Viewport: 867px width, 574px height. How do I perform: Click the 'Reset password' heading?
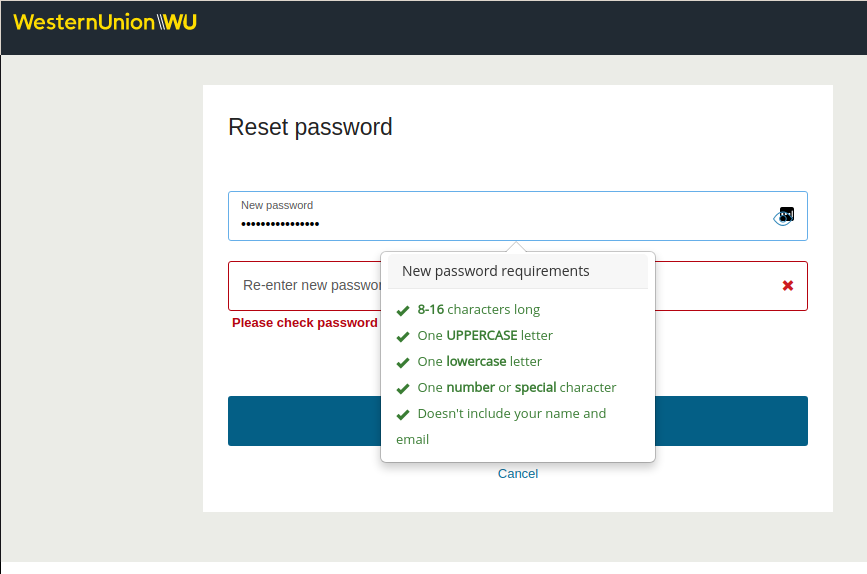[x=310, y=127]
